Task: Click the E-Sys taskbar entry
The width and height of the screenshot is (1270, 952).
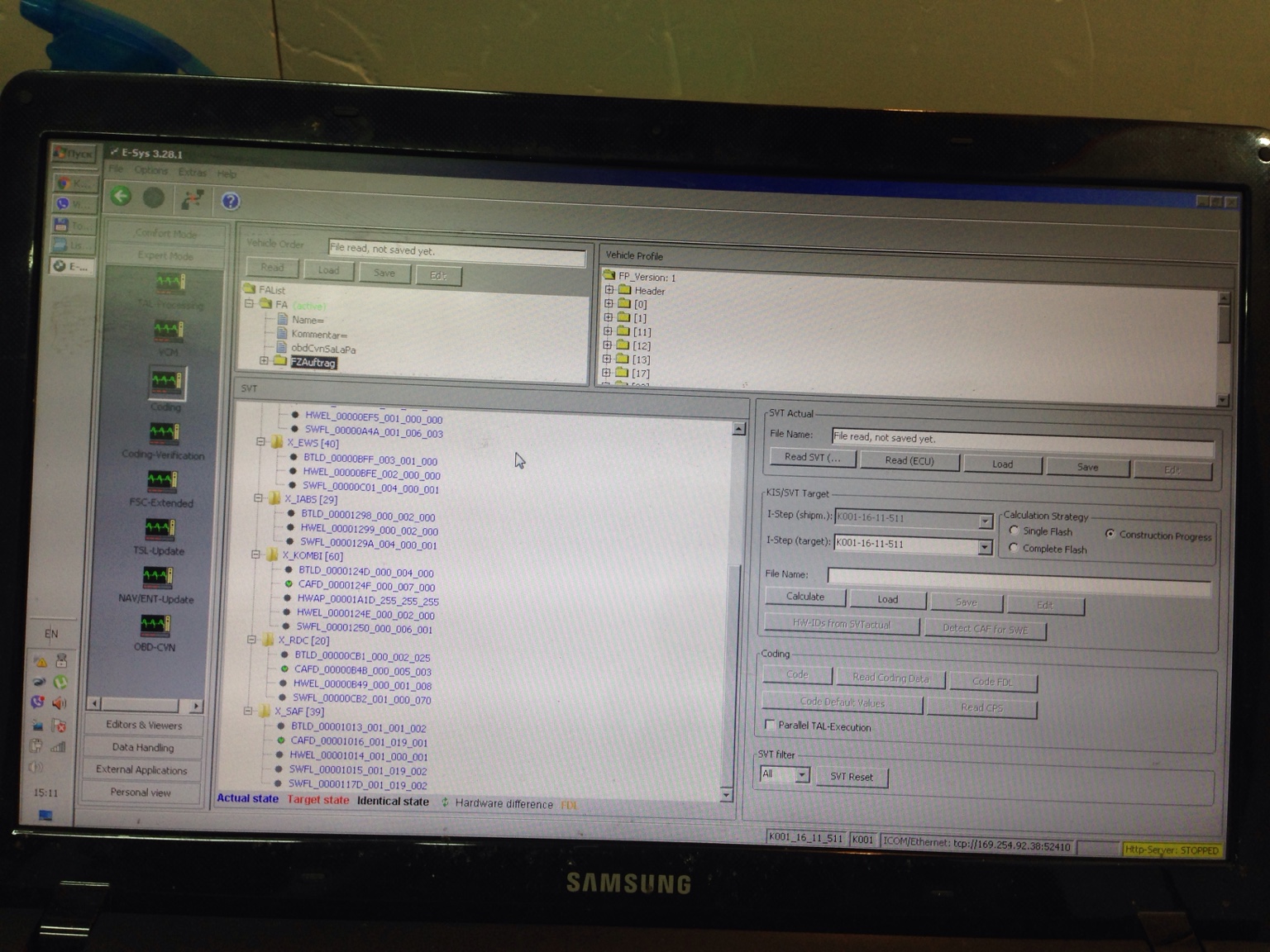Action: point(73,266)
